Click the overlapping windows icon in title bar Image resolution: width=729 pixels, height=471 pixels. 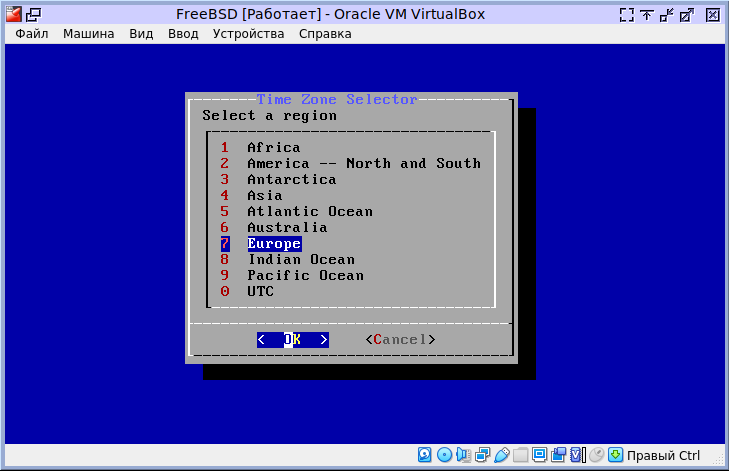[x=33, y=15]
